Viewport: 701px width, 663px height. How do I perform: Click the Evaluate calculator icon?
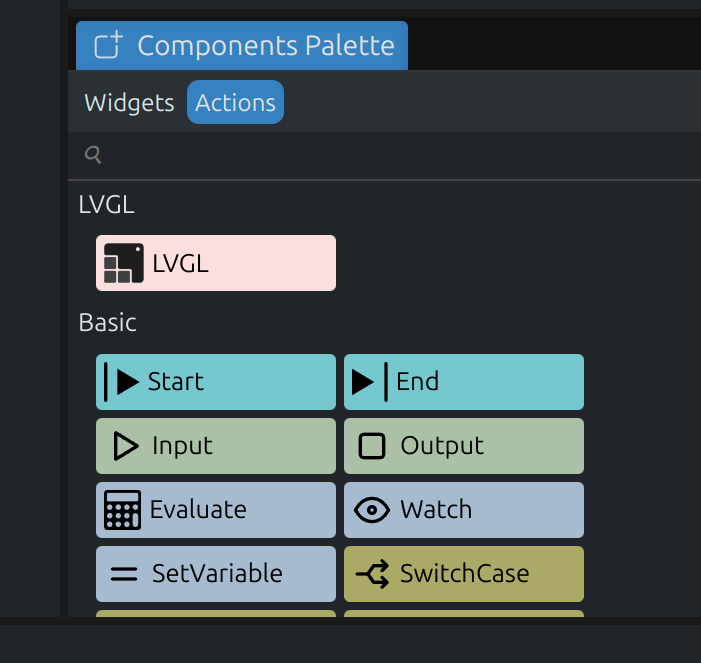(x=122, y=509)
